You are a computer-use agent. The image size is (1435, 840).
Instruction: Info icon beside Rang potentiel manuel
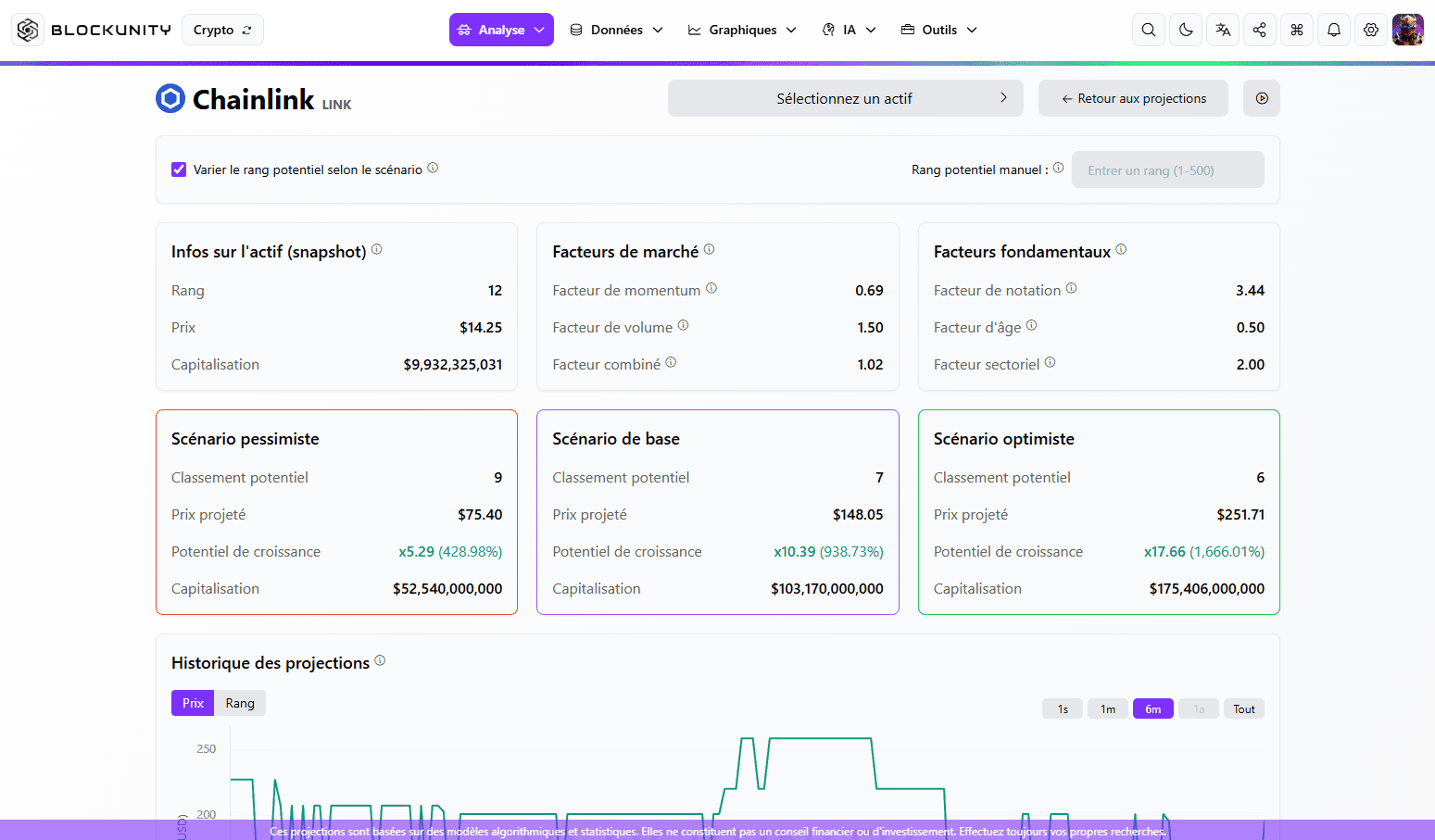(x=1058, y=168)
